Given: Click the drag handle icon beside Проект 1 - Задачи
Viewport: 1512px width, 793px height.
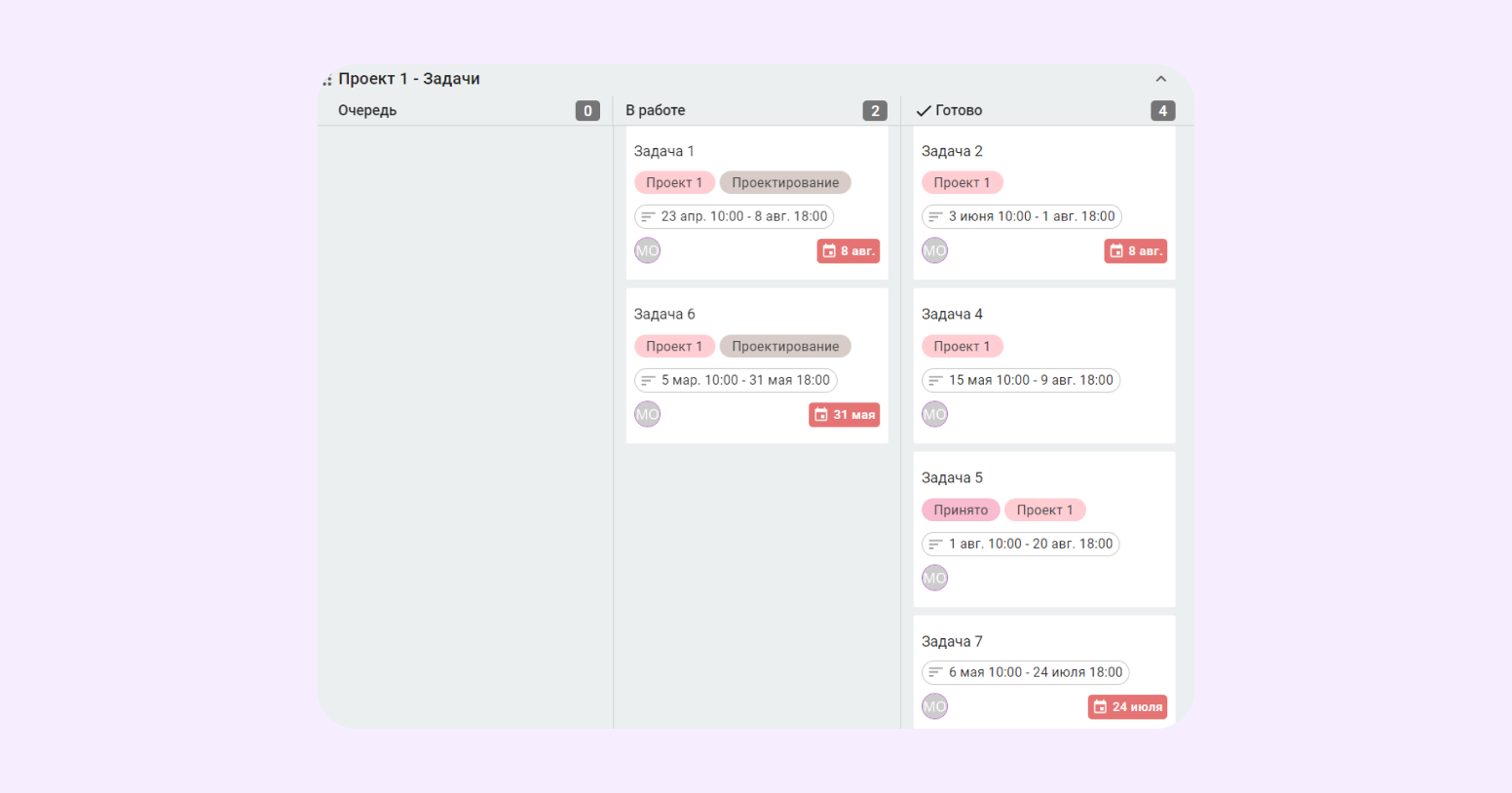Looking at the screenshot, I should [327, 80].
